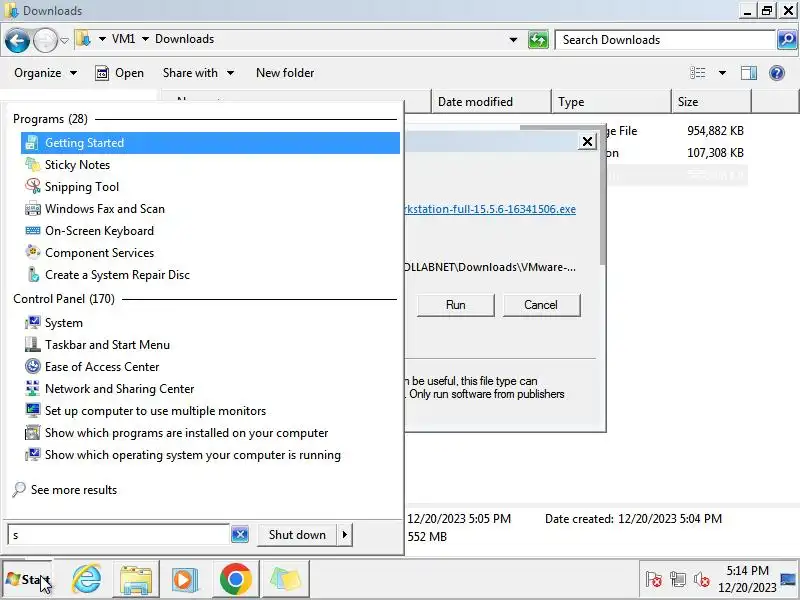
Task: Open Taskbar and Start Menu settings
Action: [x=107, y=345]
